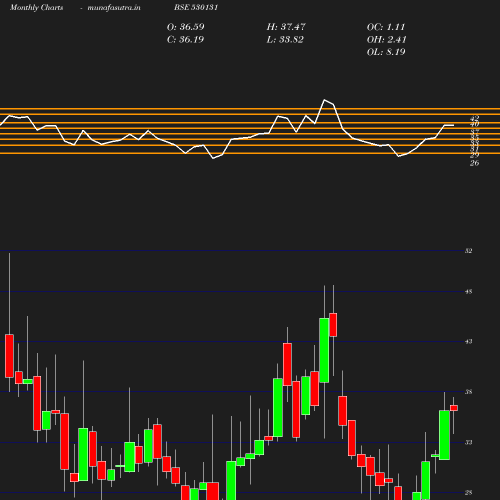Screen dimensions: 500x500
Task: Click the "Monthly Charts" title text
Action: (x=37, y=8)
